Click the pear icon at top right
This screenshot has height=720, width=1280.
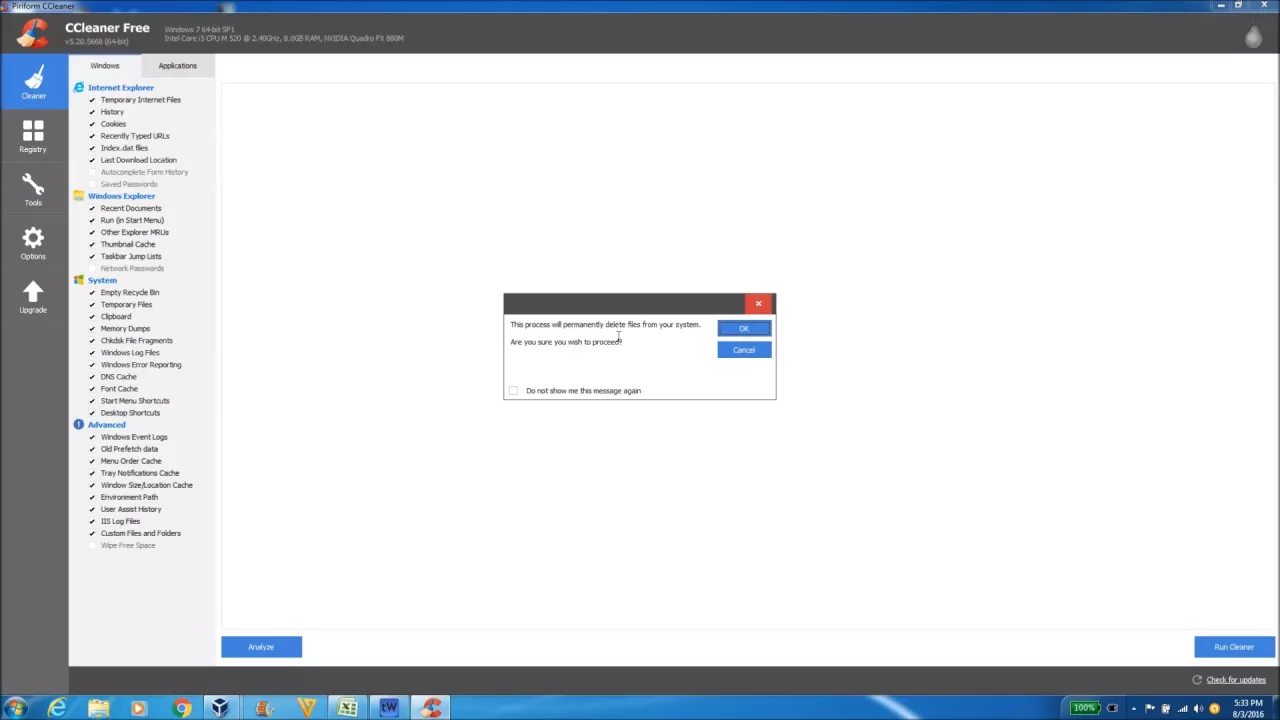tap(1253, 36)
